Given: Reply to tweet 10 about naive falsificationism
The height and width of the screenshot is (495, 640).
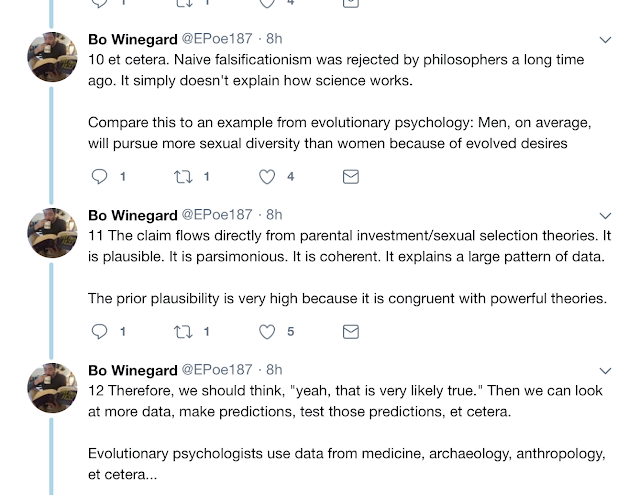Looking at the screenshot, I should click(99, 176).
